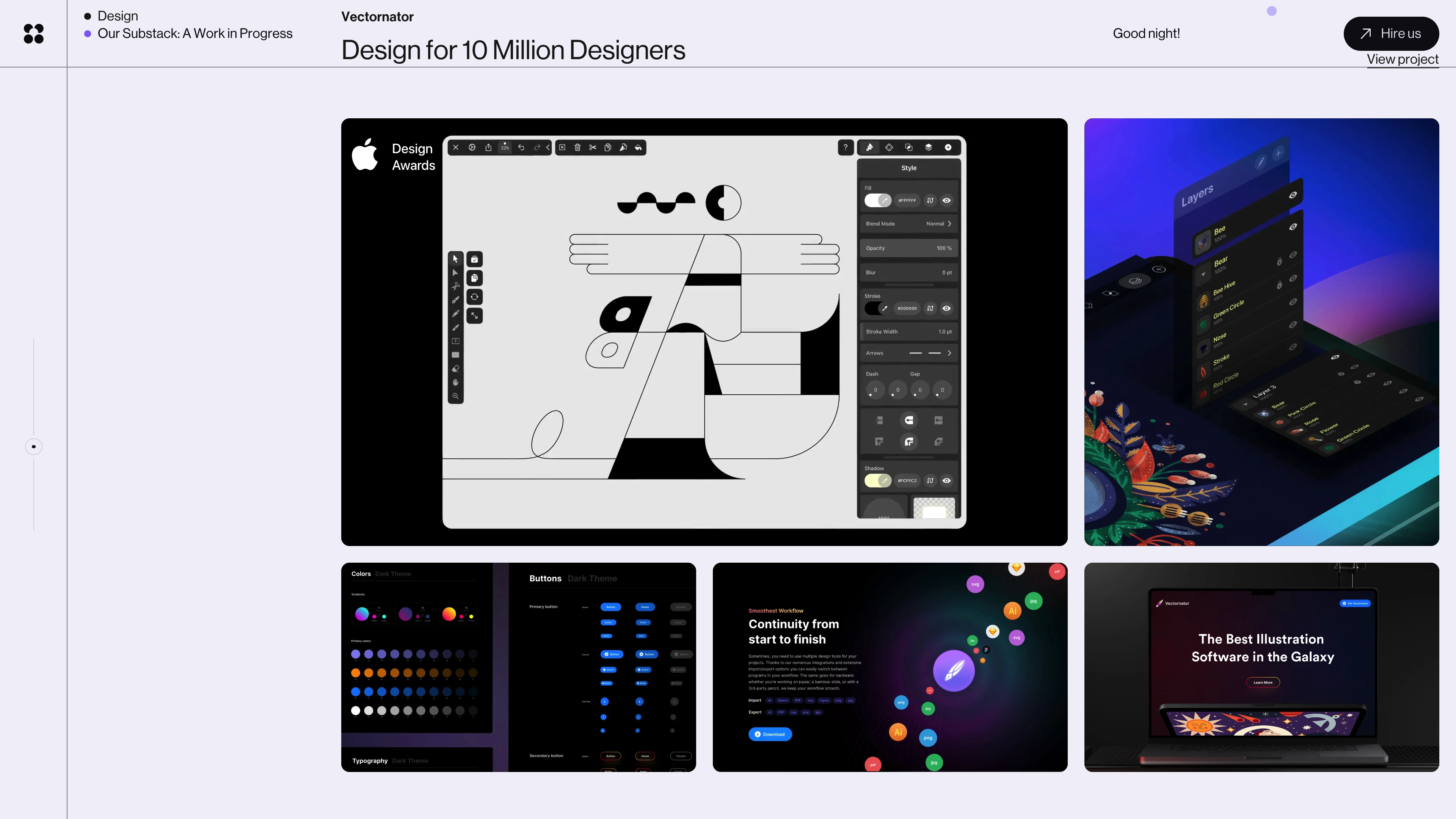Open the Design menu item
The width and height of the screenshot is (1456, 819).
pos(118,16)
